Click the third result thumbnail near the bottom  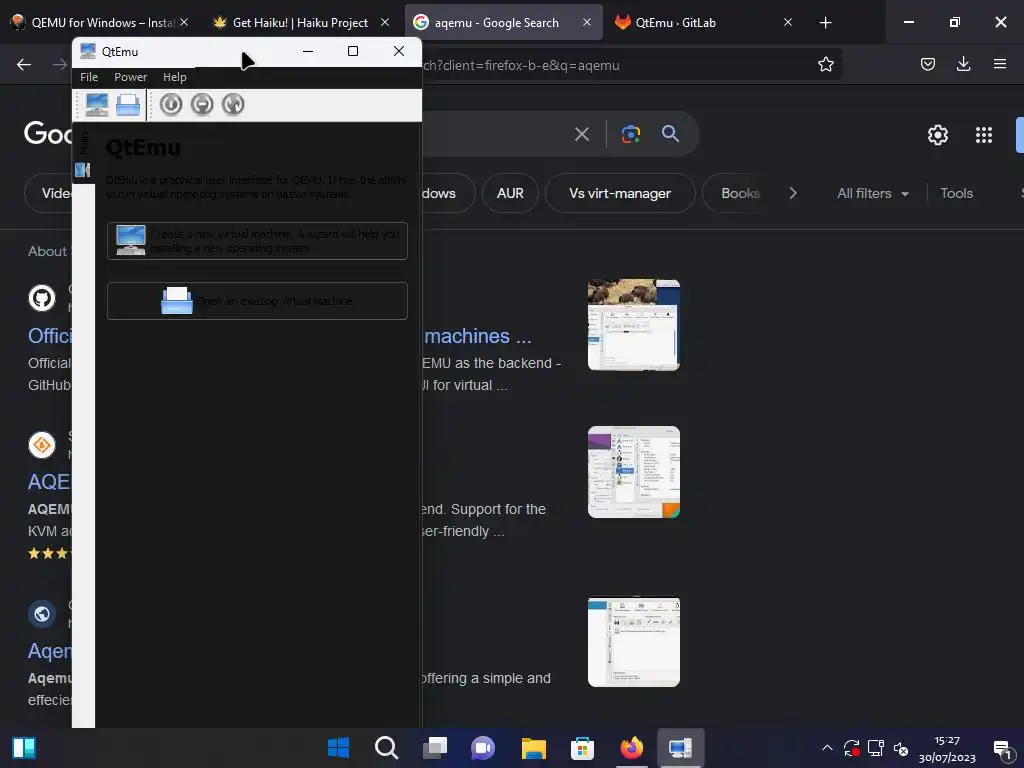[633, 641]
